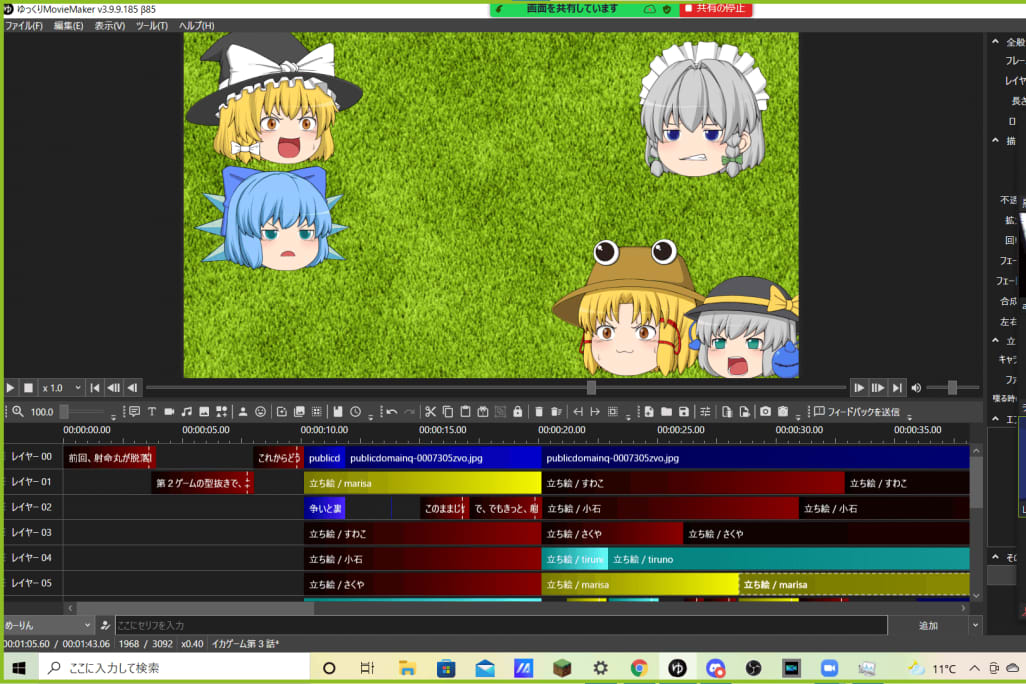The image size is (1026, 684).
Task: Add a text item with the T icon
Action: [152, 411]
